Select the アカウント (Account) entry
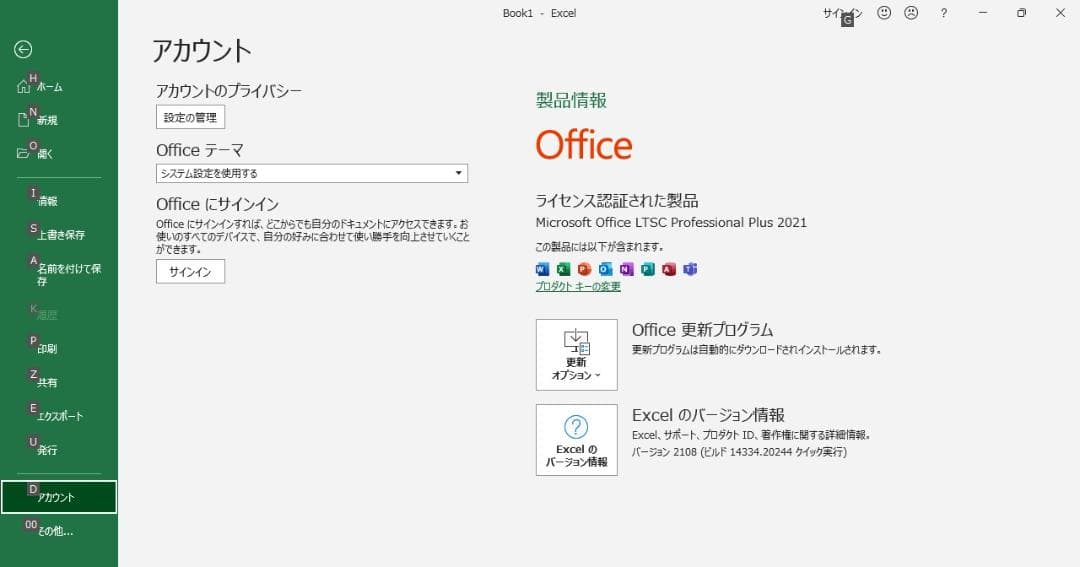The width and height of the screenshot is (1080, 567). [x=59, y=497]
